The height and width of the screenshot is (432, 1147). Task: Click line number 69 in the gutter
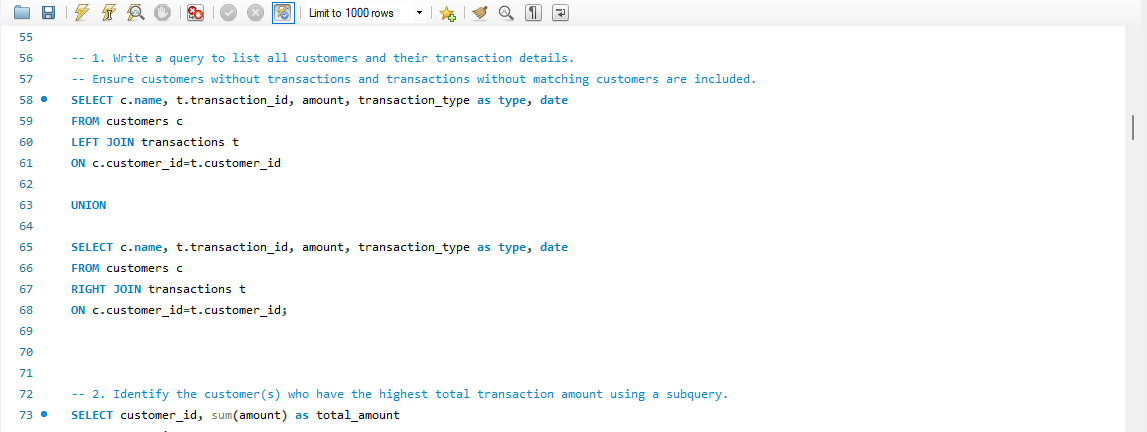point(25,331)
